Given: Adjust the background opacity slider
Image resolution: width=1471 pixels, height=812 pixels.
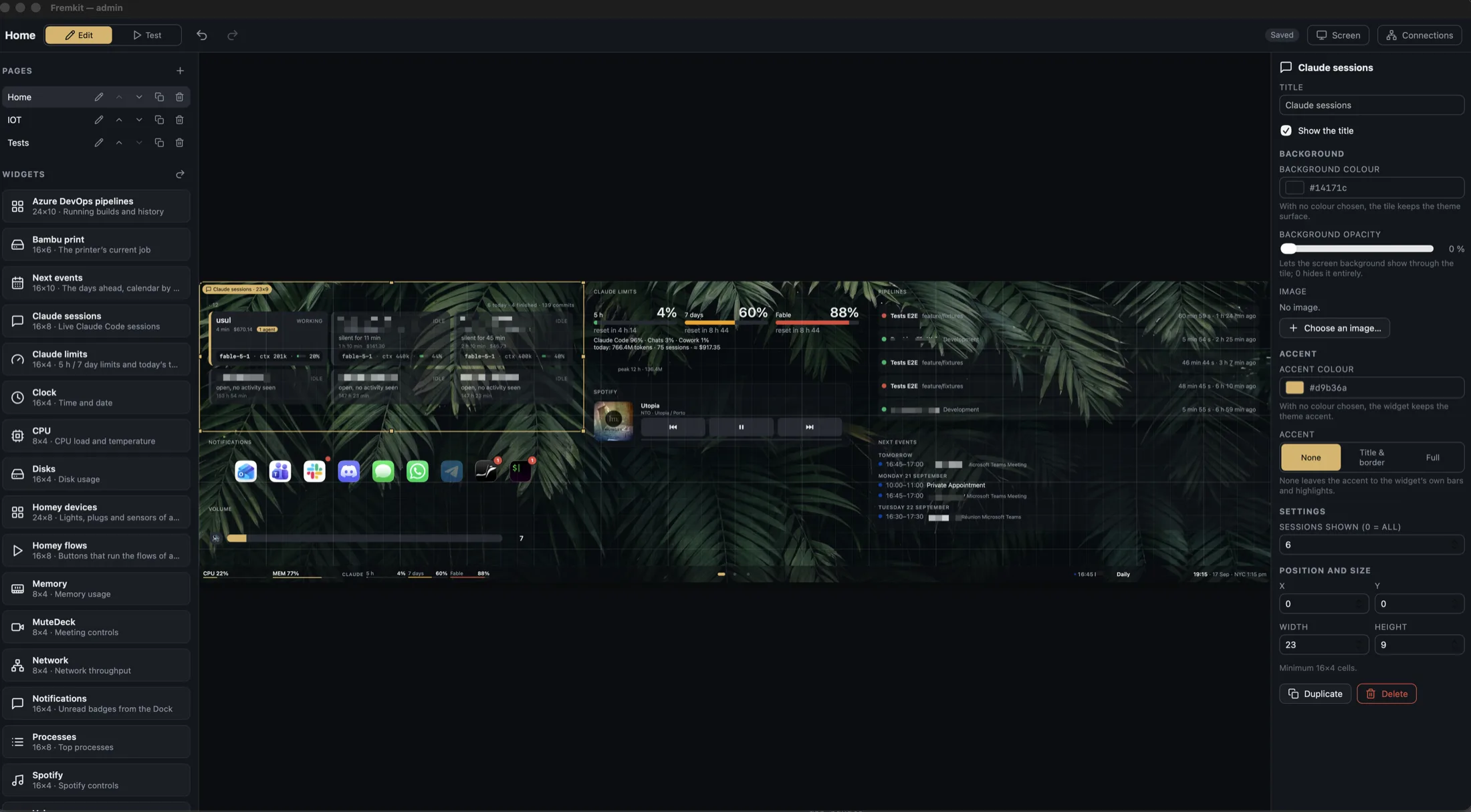Looking at the screenshot, I should click(x=1356, y=249).
